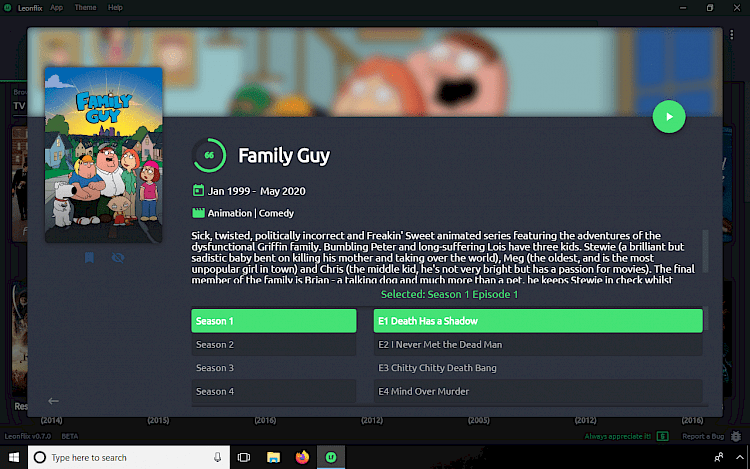Click the Family Guy poster thumbnail
This screenshot has height=469, width=750.
pos(103,155)
